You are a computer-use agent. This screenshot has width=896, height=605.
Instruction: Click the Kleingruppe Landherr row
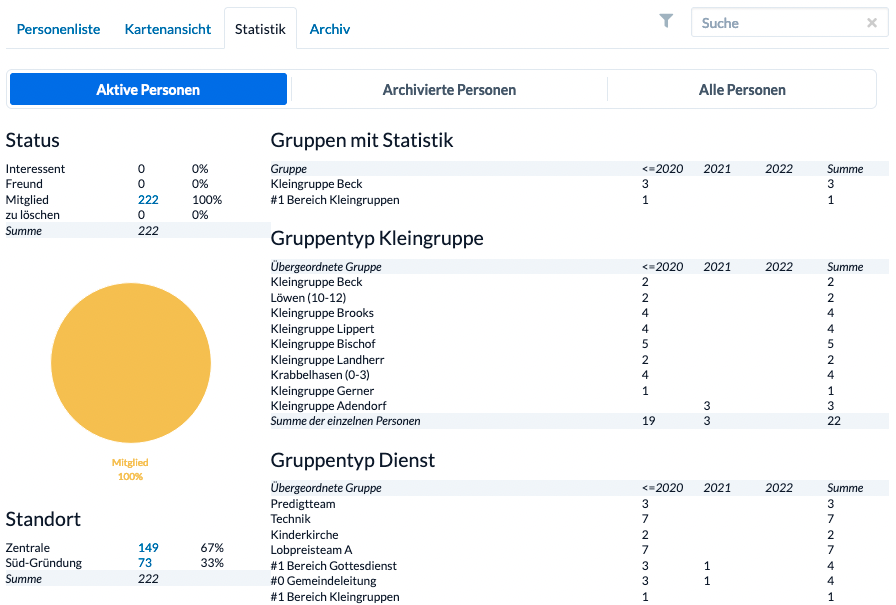tap(579, 360)
